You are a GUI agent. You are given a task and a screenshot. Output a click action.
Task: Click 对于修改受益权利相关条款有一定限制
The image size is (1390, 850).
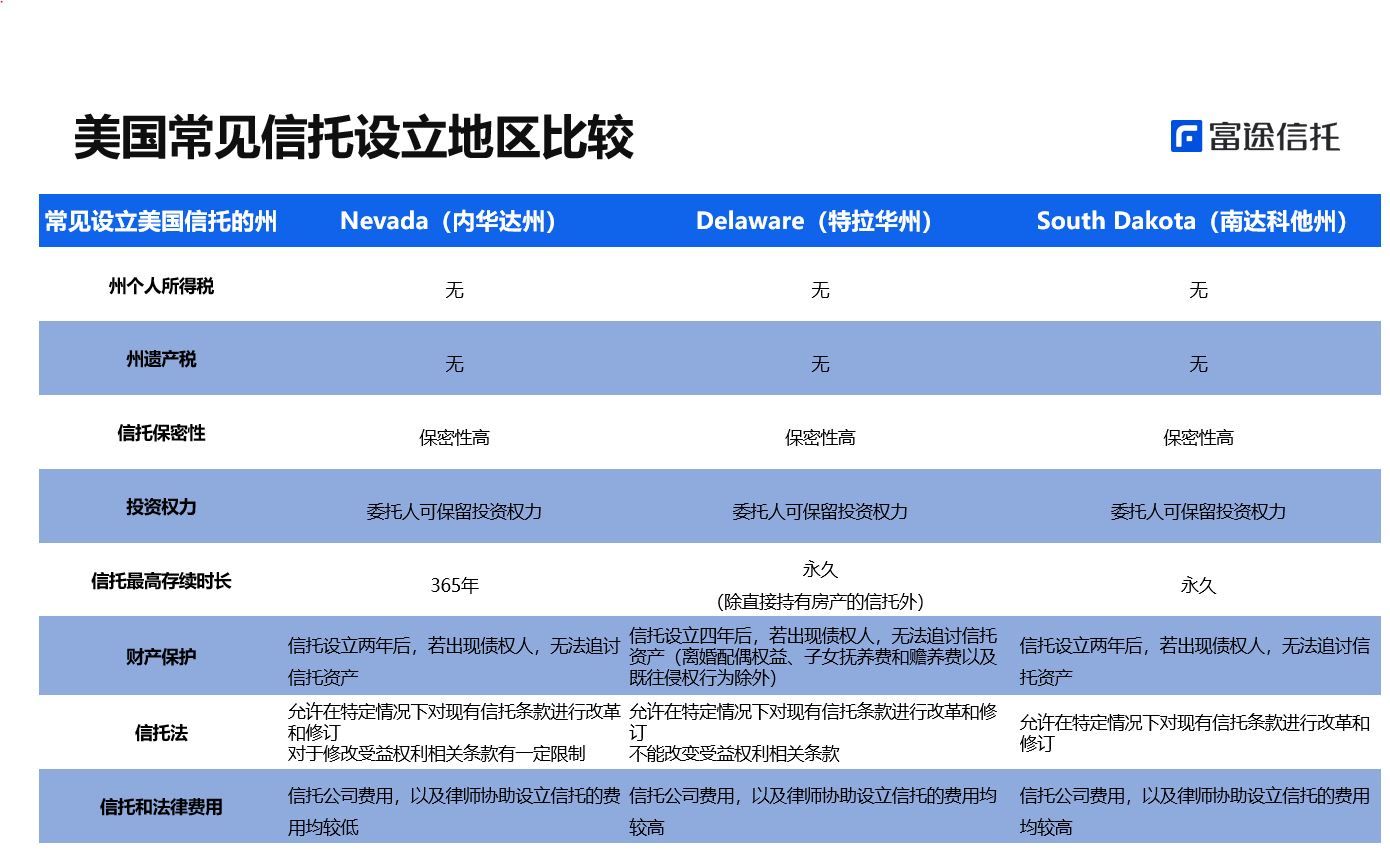pos(437,754)
